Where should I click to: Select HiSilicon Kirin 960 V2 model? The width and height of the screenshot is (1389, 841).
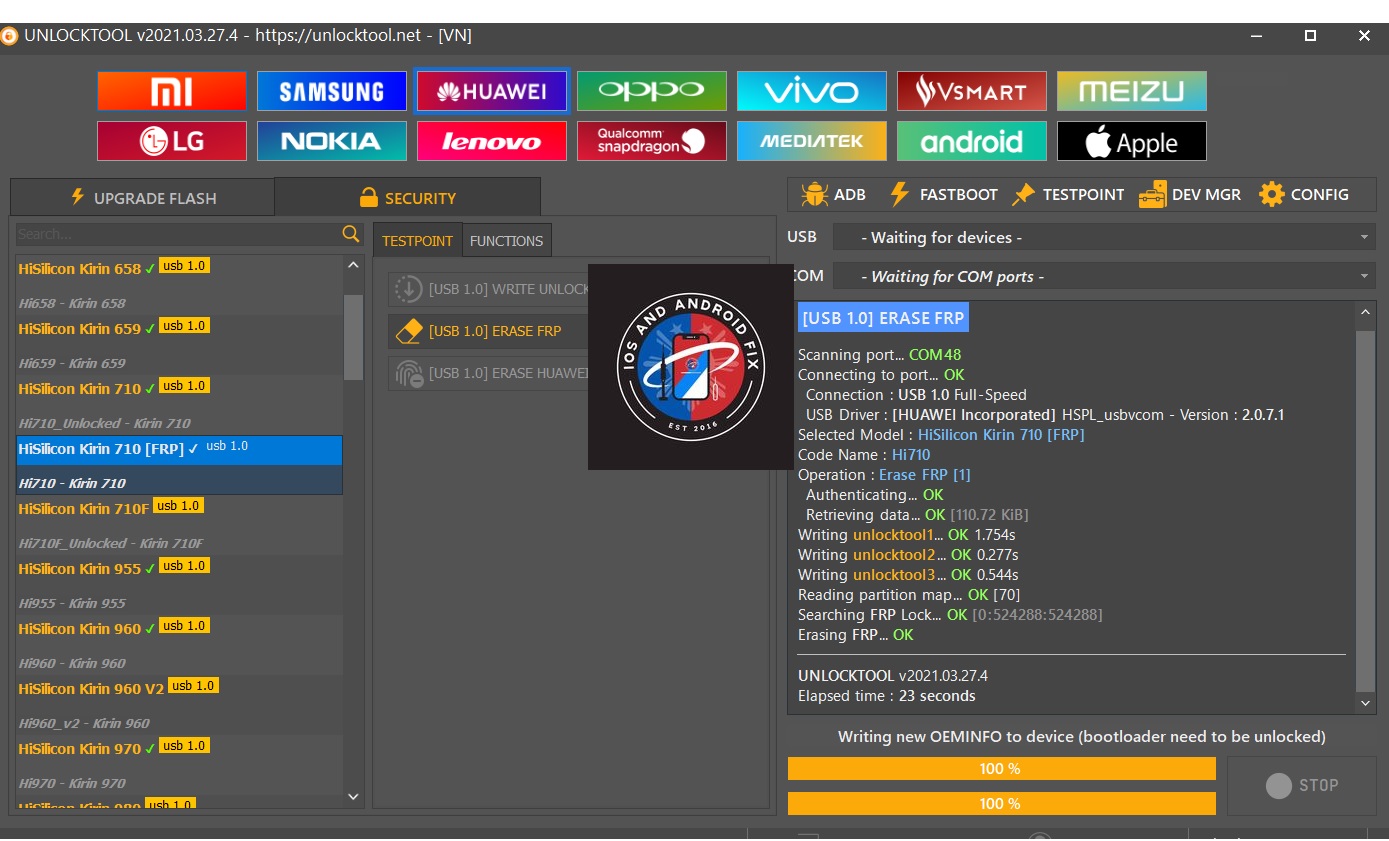point(179,705)
